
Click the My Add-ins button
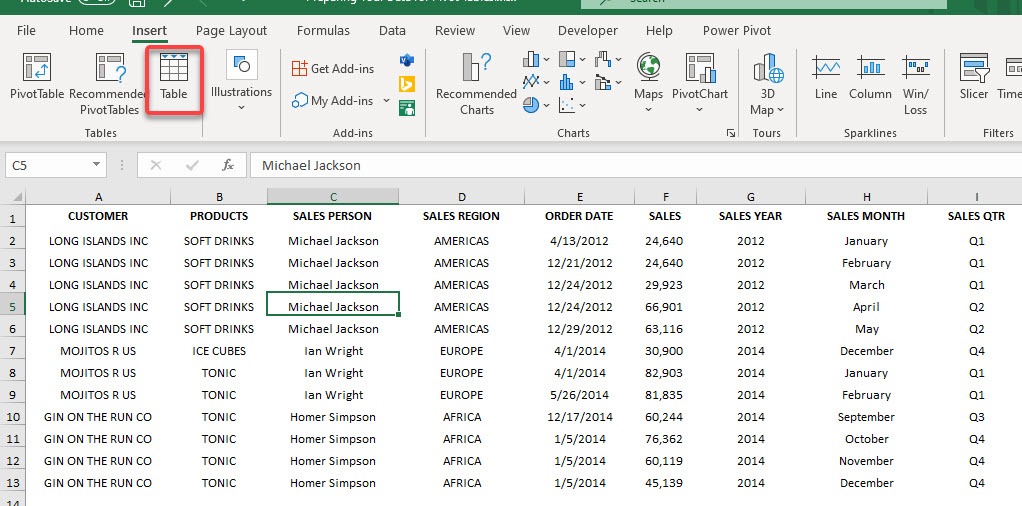point(334,100)
